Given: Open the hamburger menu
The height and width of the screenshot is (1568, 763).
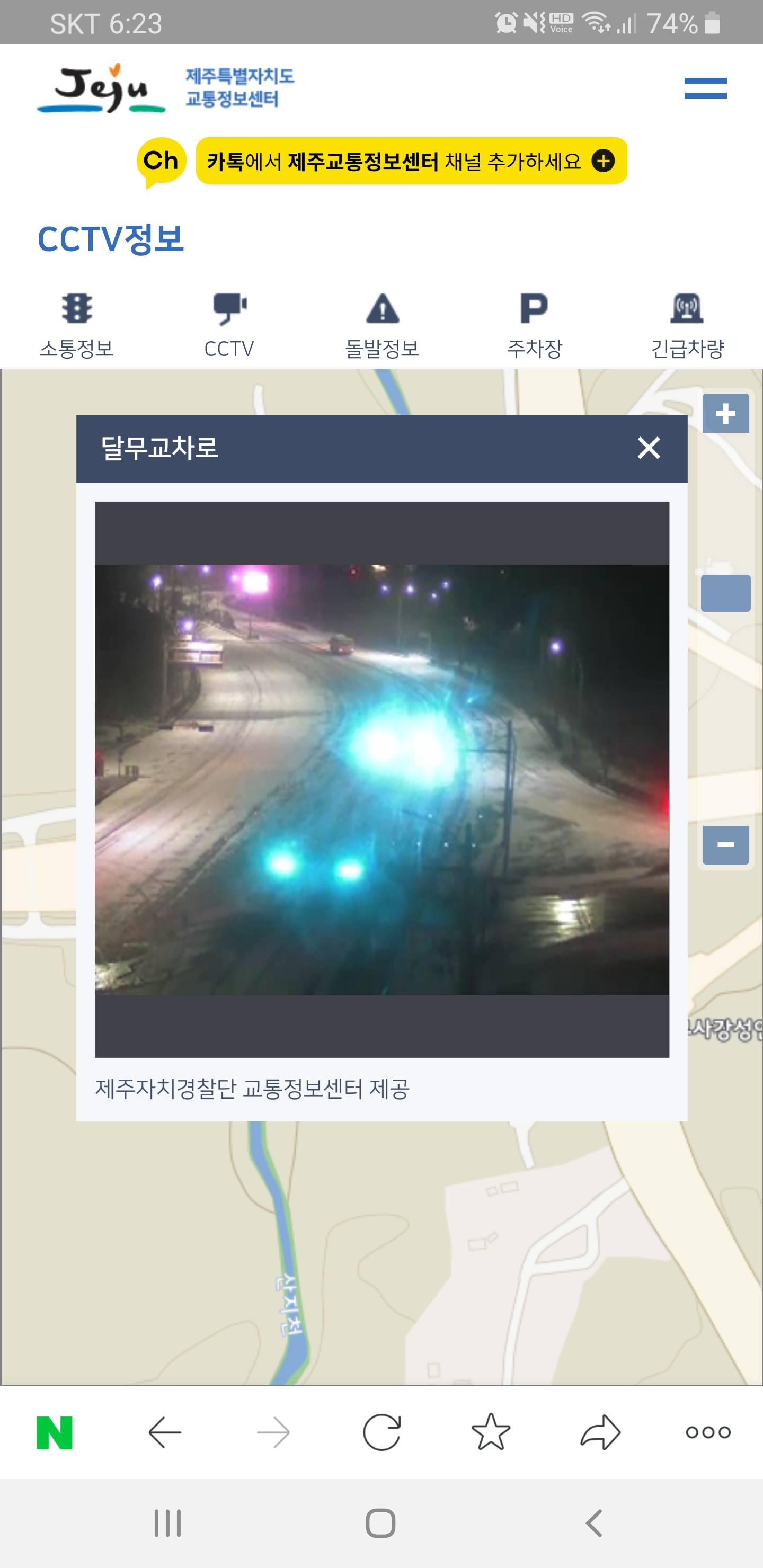Looking at the screenshot, I should pos(705,88).
